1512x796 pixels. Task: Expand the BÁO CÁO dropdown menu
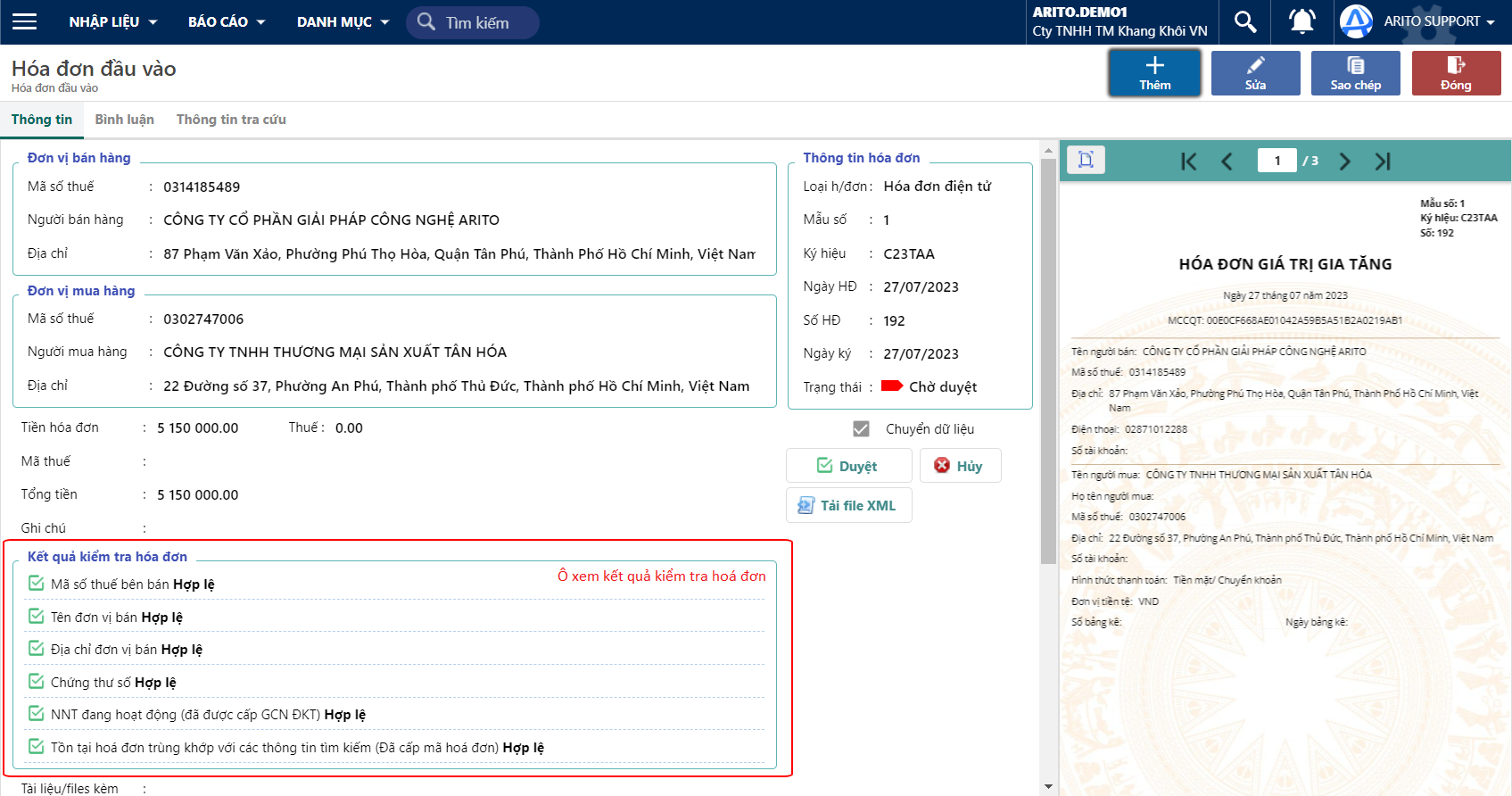tap(227, 22)
